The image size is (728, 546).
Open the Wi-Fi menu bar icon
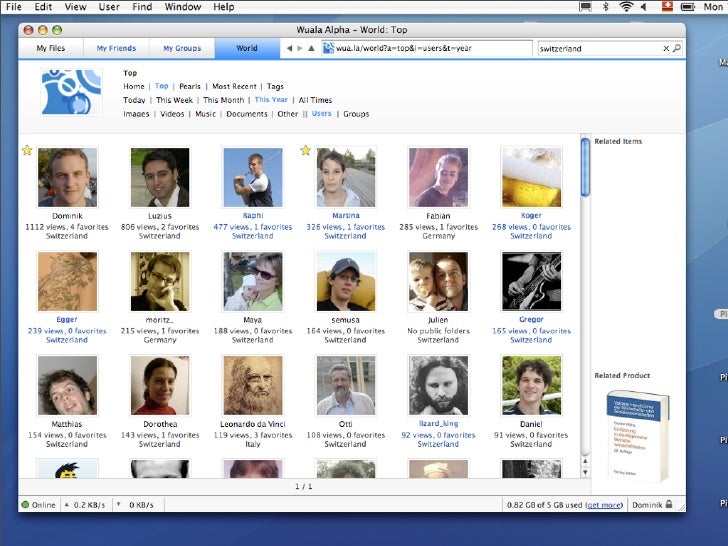pyautogui.click(x=626, y=6)
